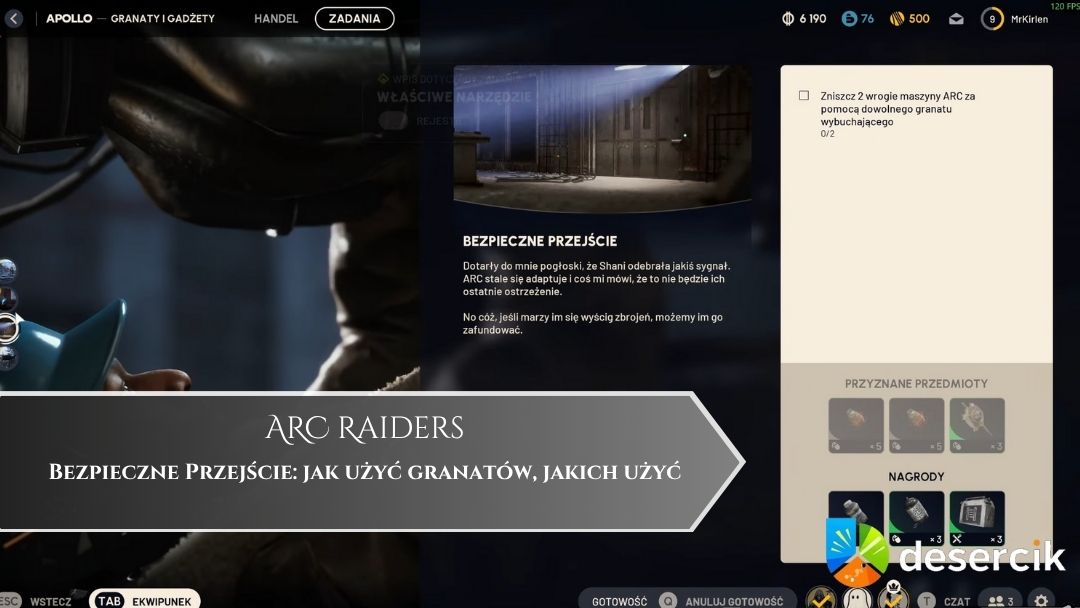Open the CZAT chat button

point(952,601)
